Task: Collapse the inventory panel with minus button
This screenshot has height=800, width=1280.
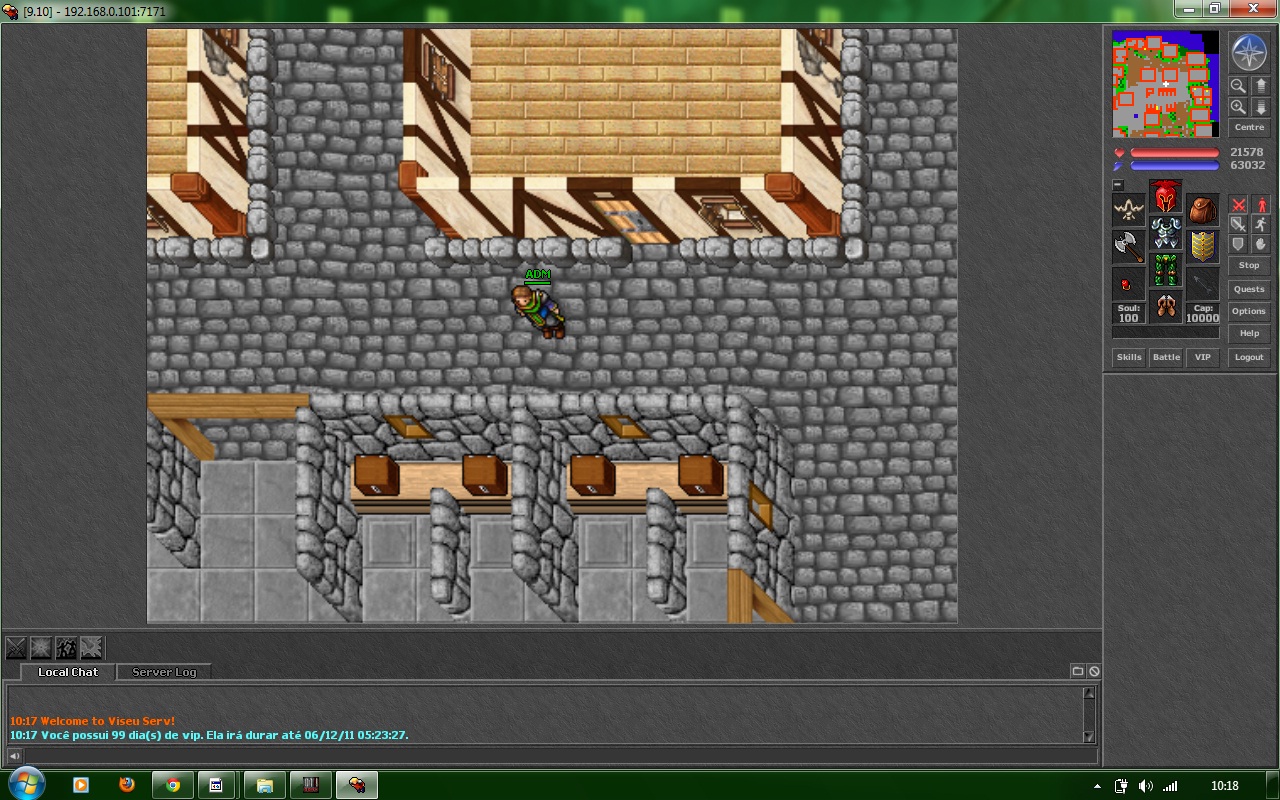Action: click(x=1118, y=184)
